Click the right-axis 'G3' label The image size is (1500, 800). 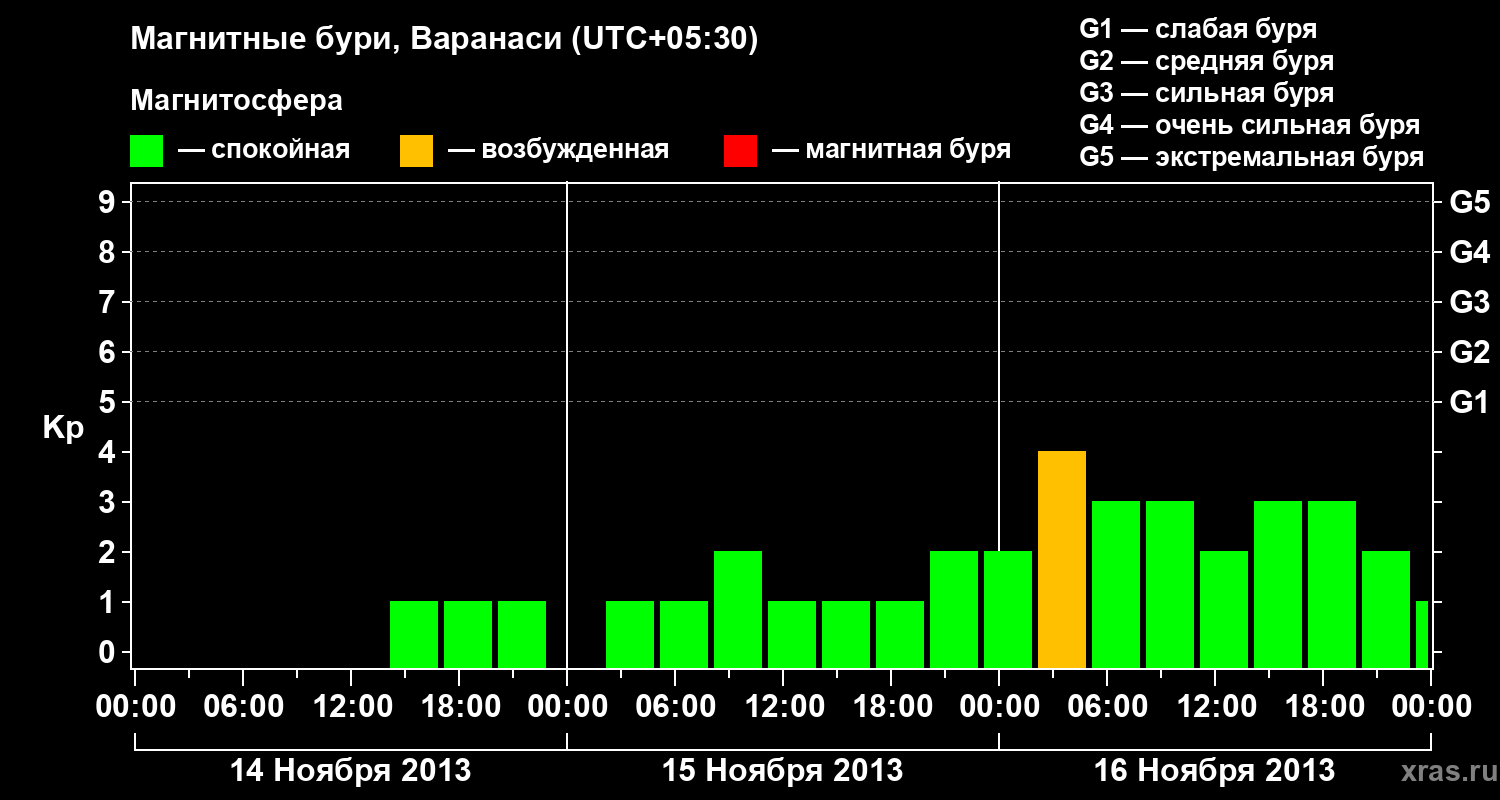pos(1469,302)
